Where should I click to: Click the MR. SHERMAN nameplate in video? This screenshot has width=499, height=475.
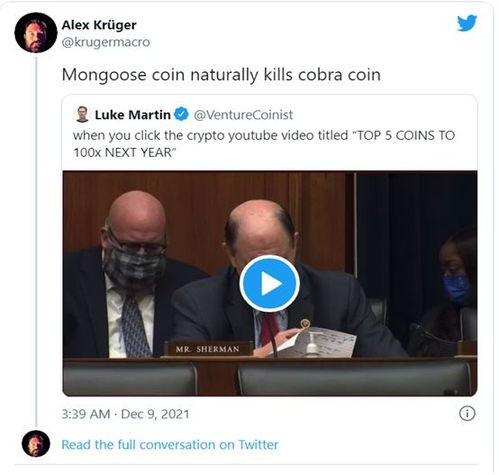tap(208, 349)
